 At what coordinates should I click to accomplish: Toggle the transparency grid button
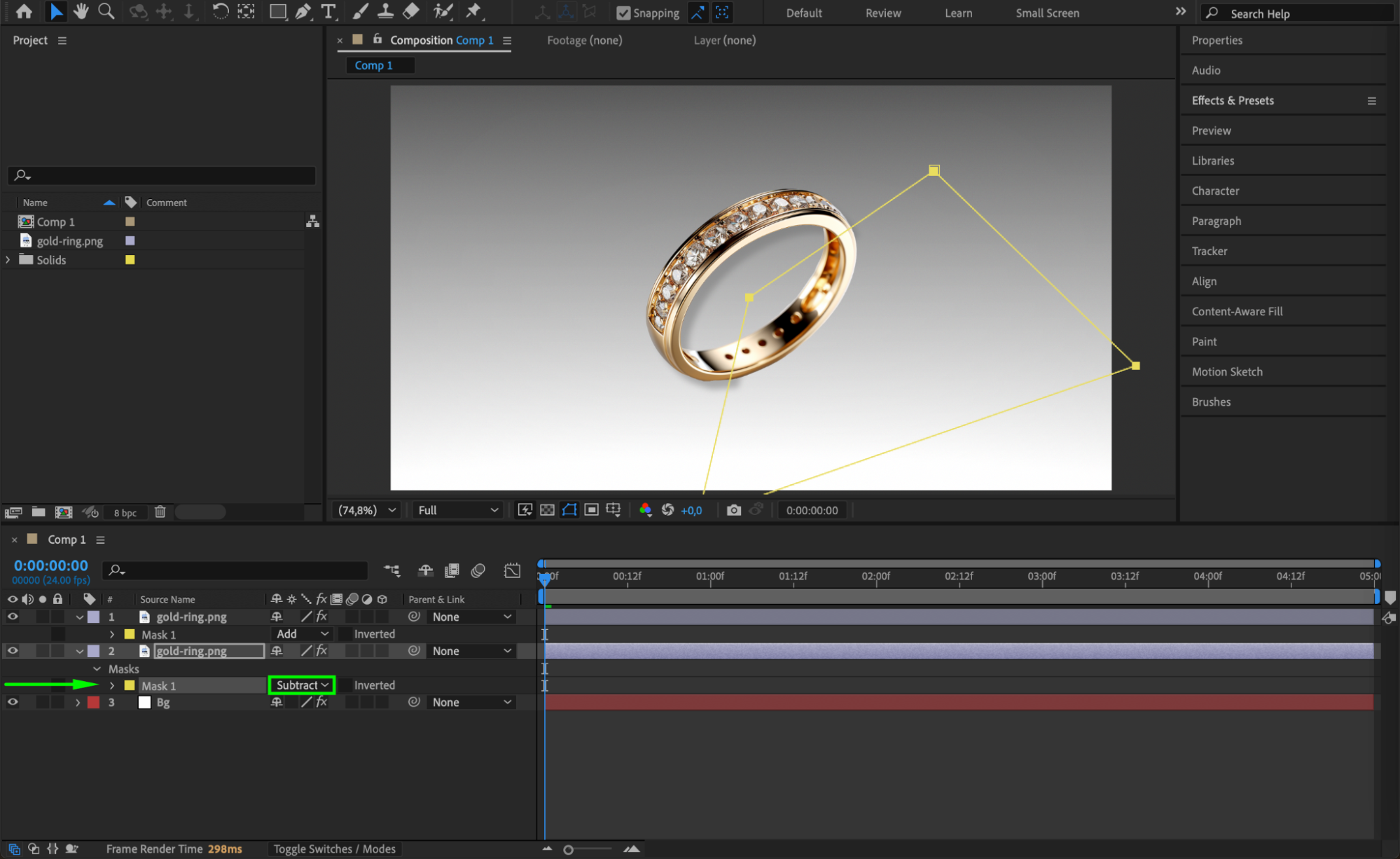pos(547,510)
